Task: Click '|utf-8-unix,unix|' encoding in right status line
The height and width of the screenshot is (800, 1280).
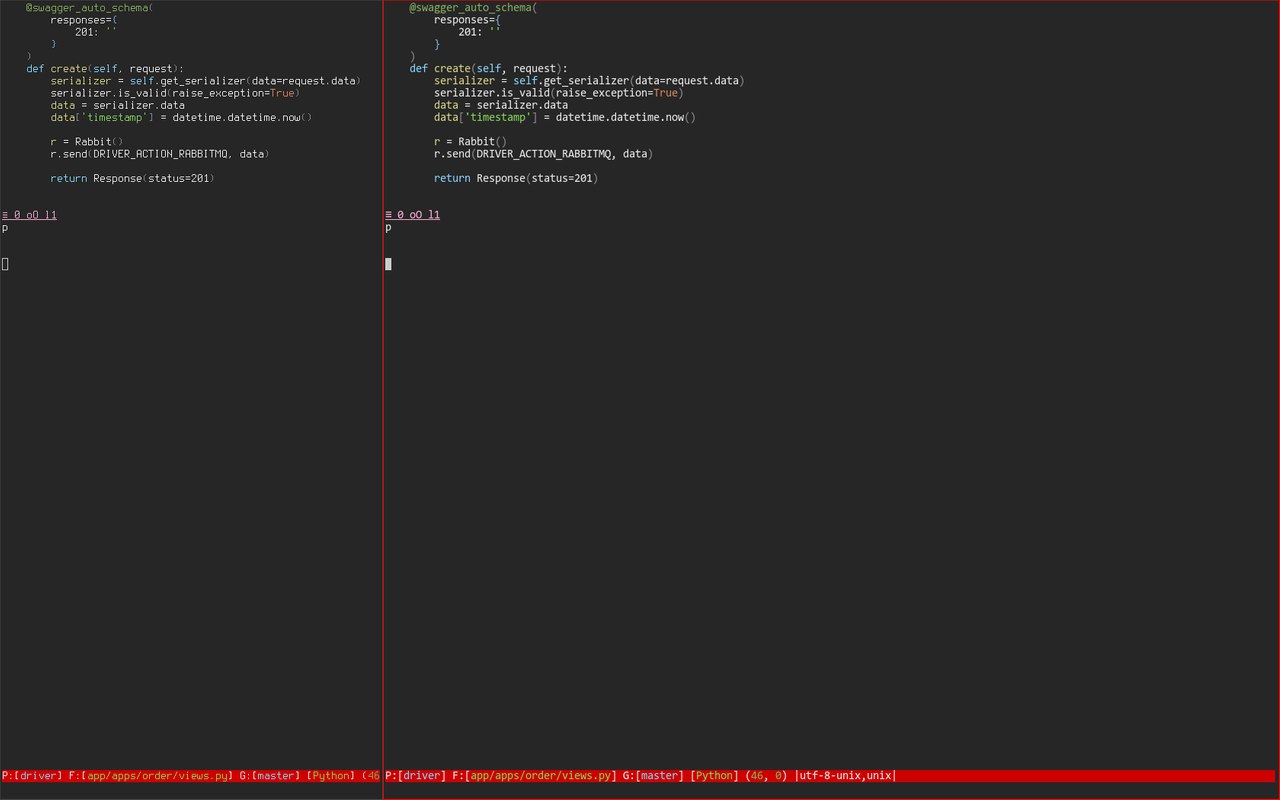Action: 845,776
